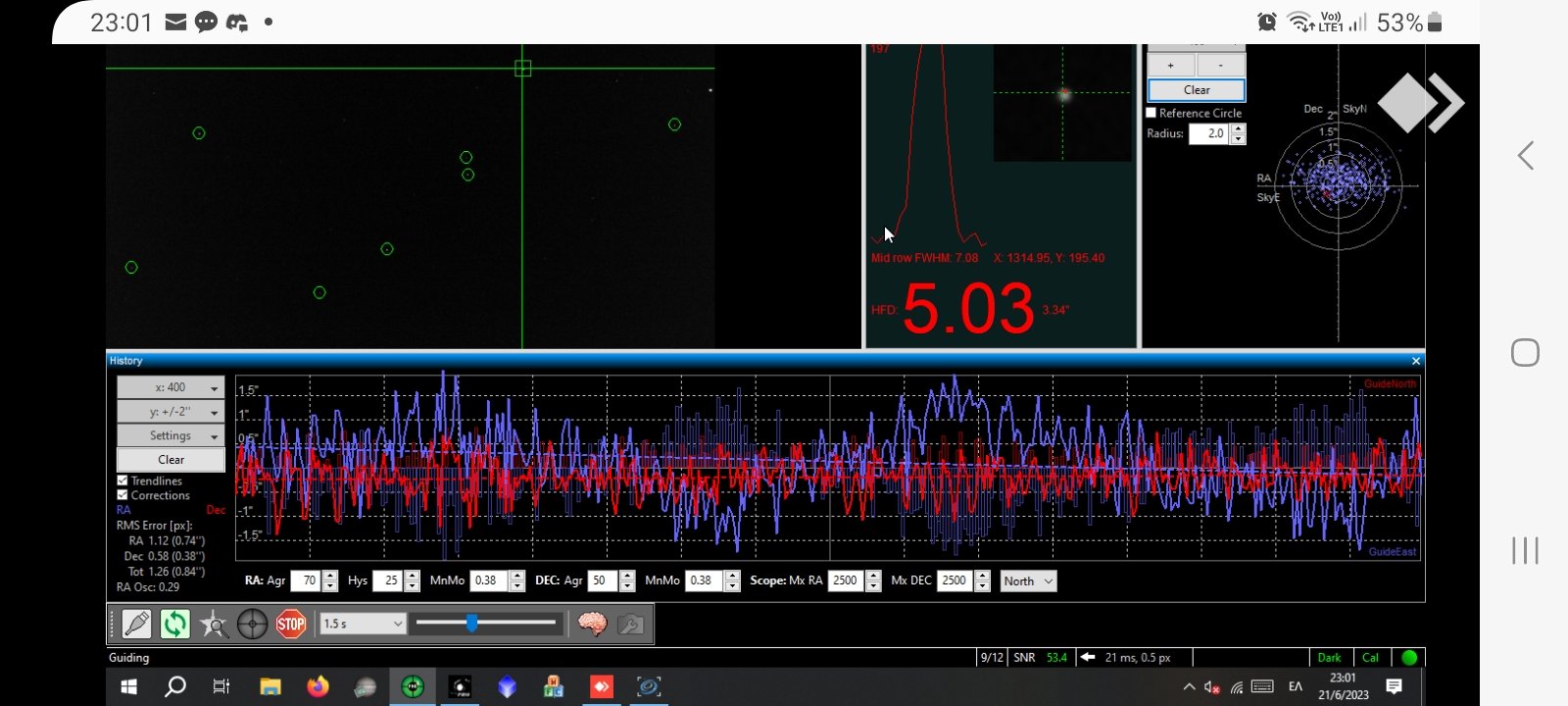
Task: Click the gamma slider in the toolbar
Action: 472,624
